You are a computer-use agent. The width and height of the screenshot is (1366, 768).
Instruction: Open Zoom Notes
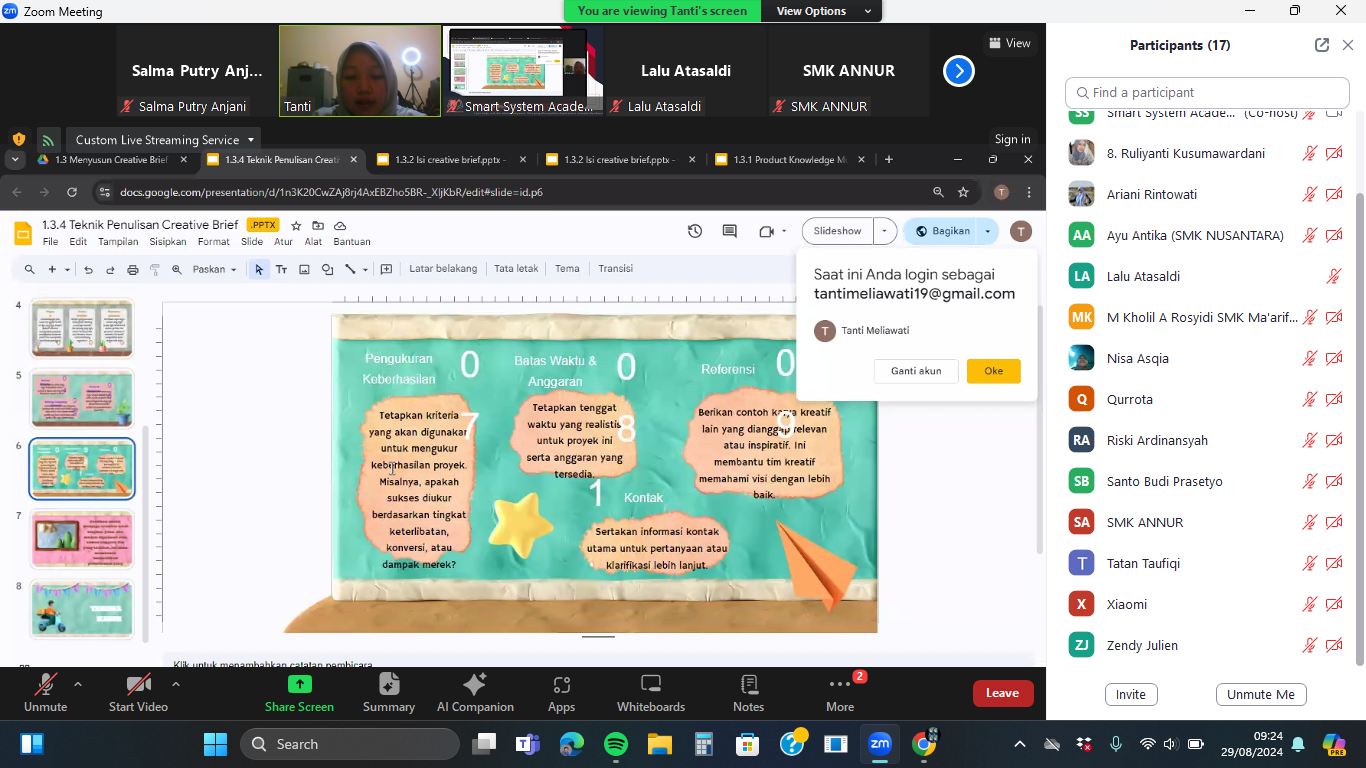coord(748,693)
